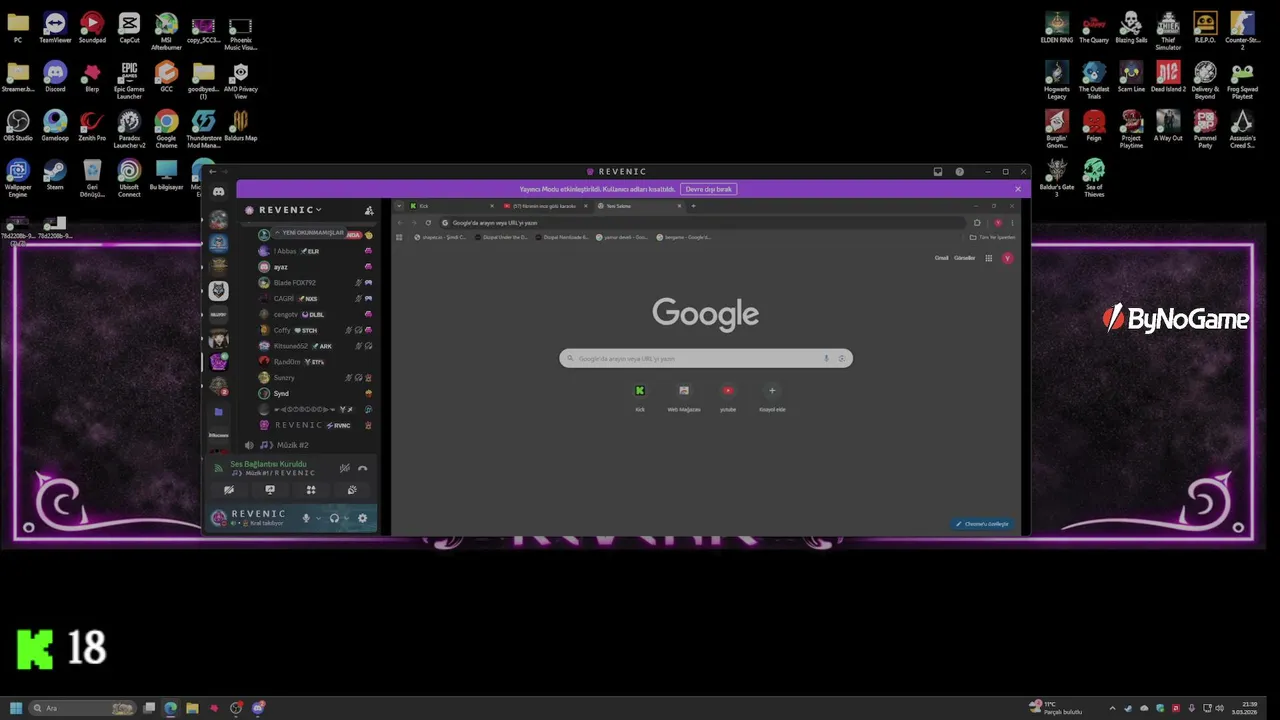Open the Web Mağazası shortcut tile
Screen dimensions: 1280x720
click(684, 396)
